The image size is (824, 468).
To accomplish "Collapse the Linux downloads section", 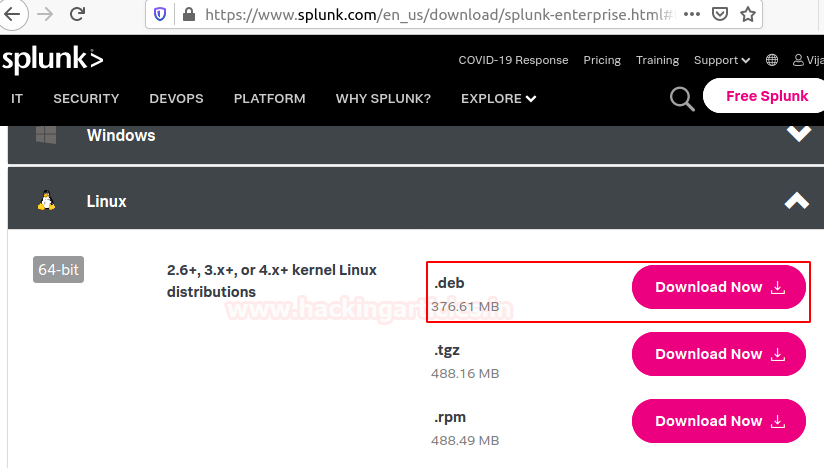I will pos(797,201).
